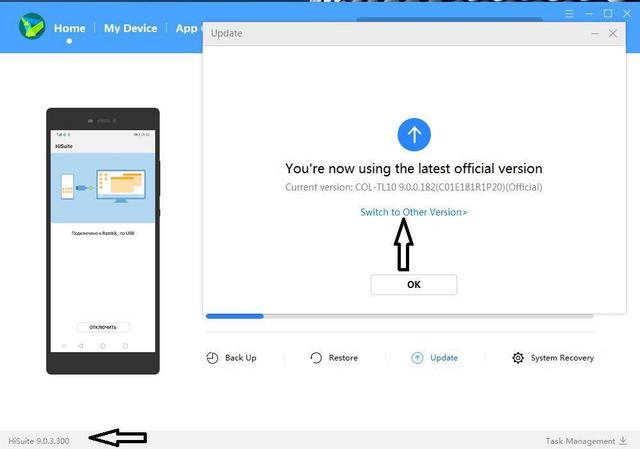This screenshot has width=640, height=449.
Task: Open the Home tab
Action: (x=70, y=28)
